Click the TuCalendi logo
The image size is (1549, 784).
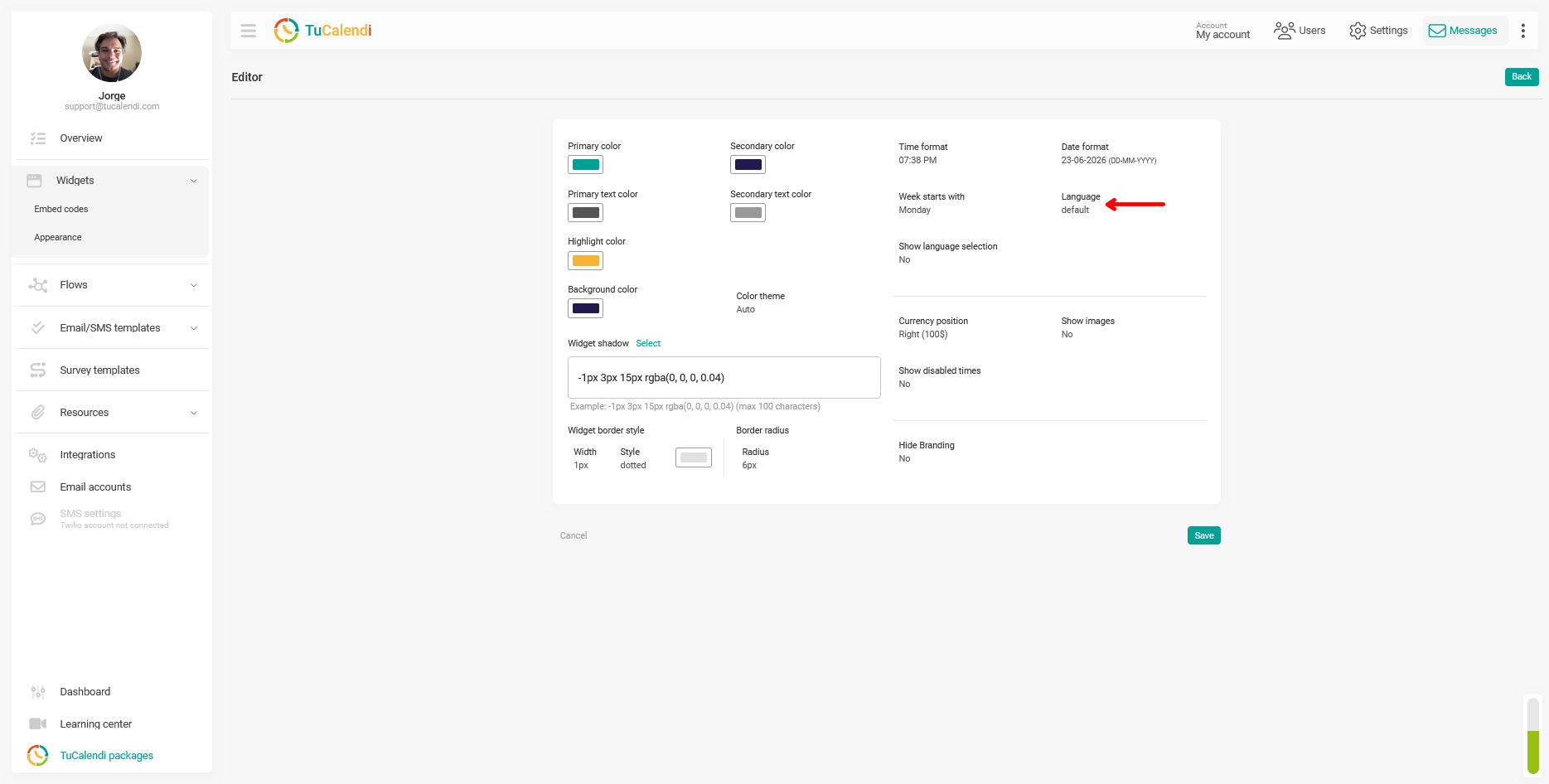click(x=322, y=31)
